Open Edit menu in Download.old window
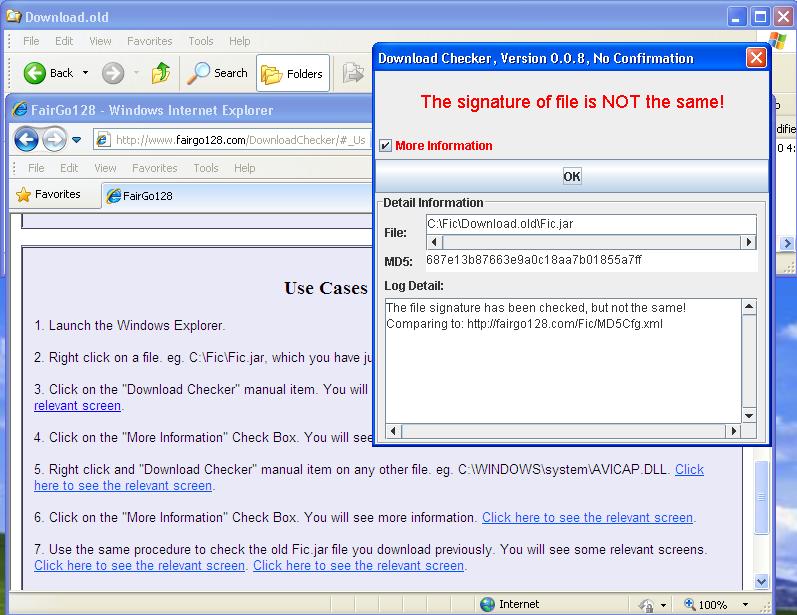Viewport: 797px width, 615px height. [x=64, y=41]
